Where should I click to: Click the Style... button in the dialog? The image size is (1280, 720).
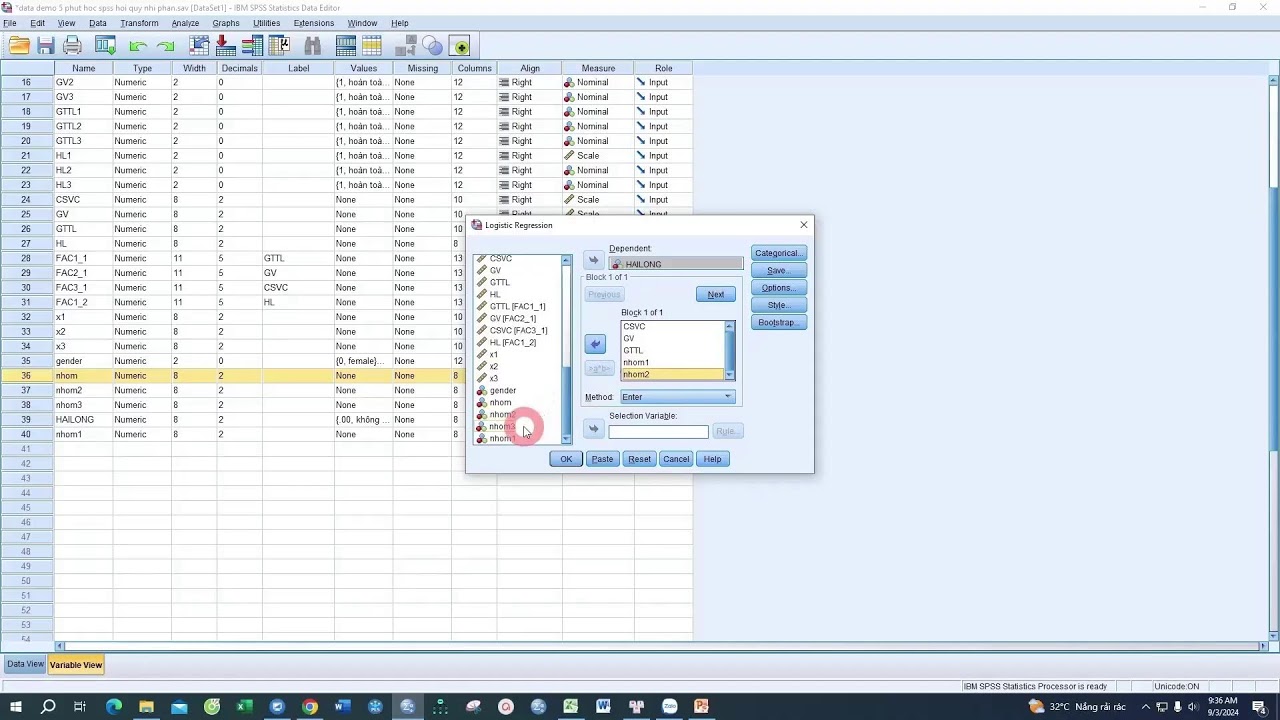pos(778,305)
